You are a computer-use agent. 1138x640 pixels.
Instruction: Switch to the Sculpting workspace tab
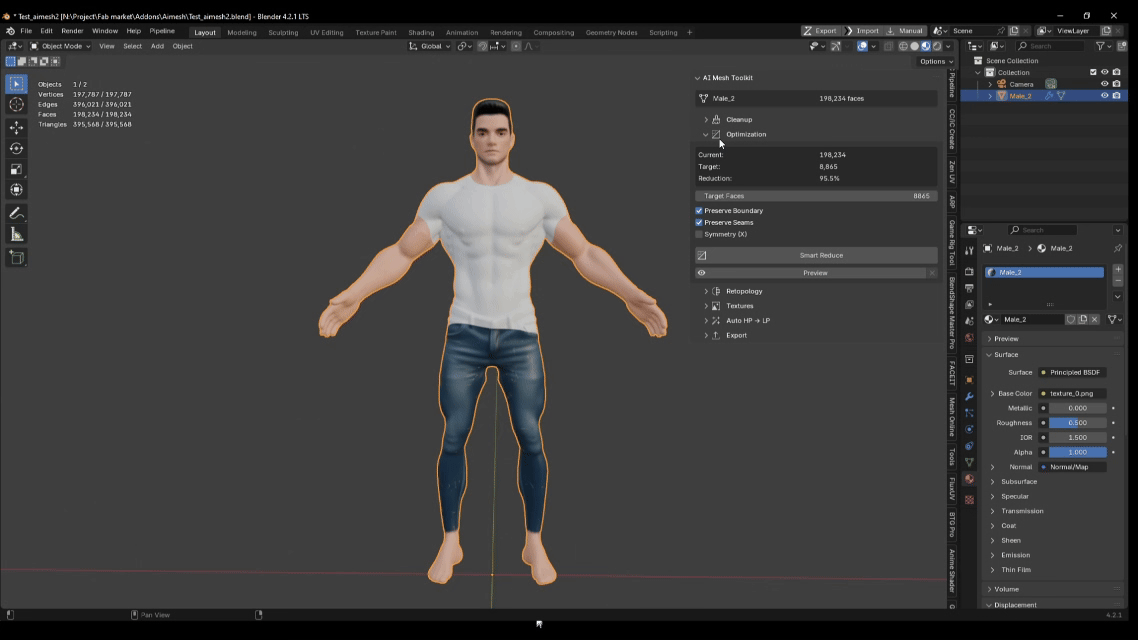[283, 32]
